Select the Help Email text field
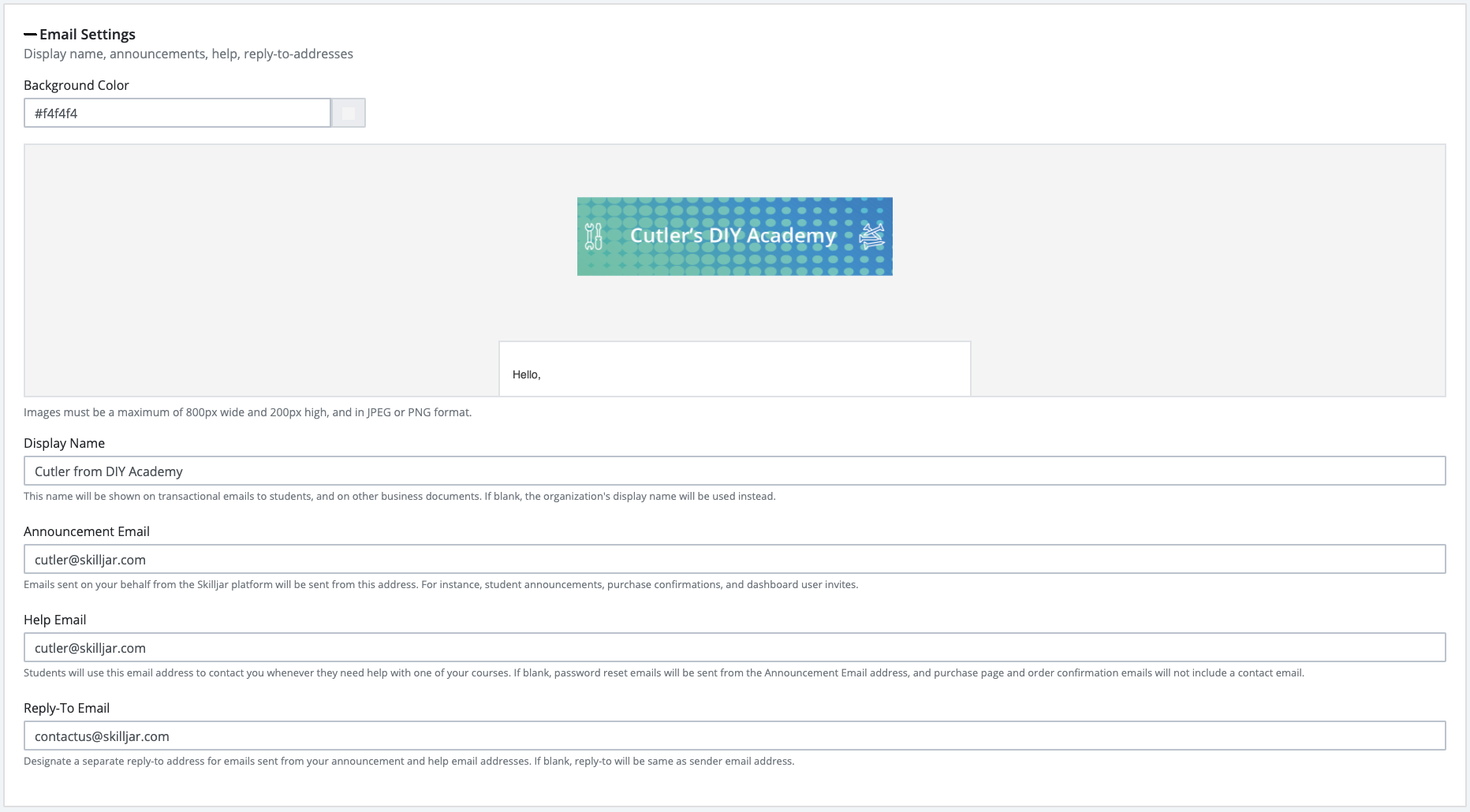 (x=734, y=648)
